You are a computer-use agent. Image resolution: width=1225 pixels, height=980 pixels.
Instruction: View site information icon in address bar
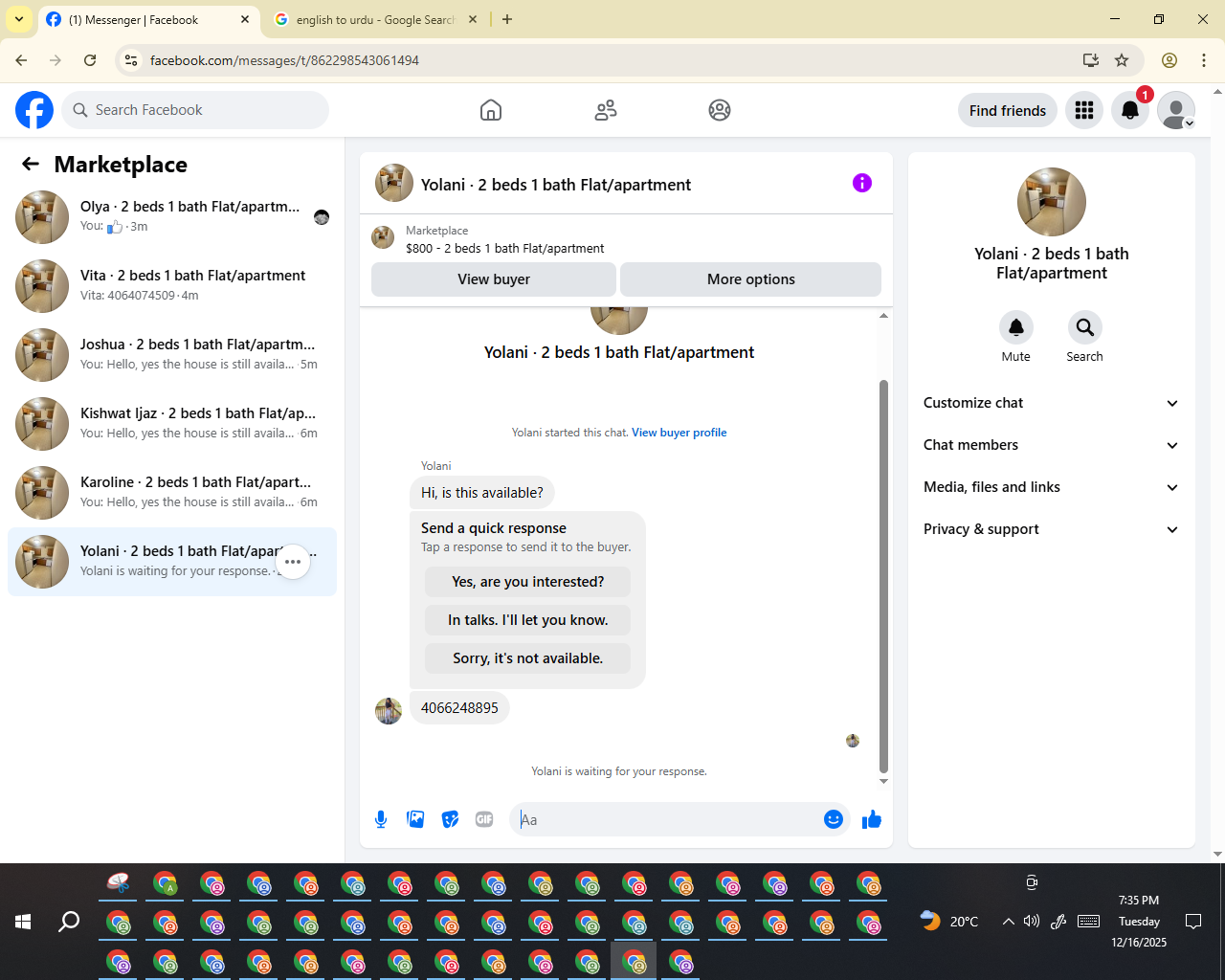132,60
